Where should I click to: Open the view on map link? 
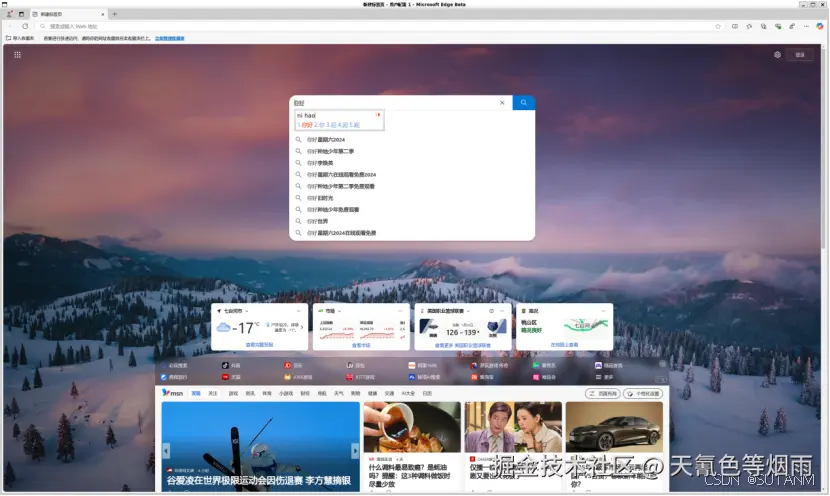click(x=564, y=345)
